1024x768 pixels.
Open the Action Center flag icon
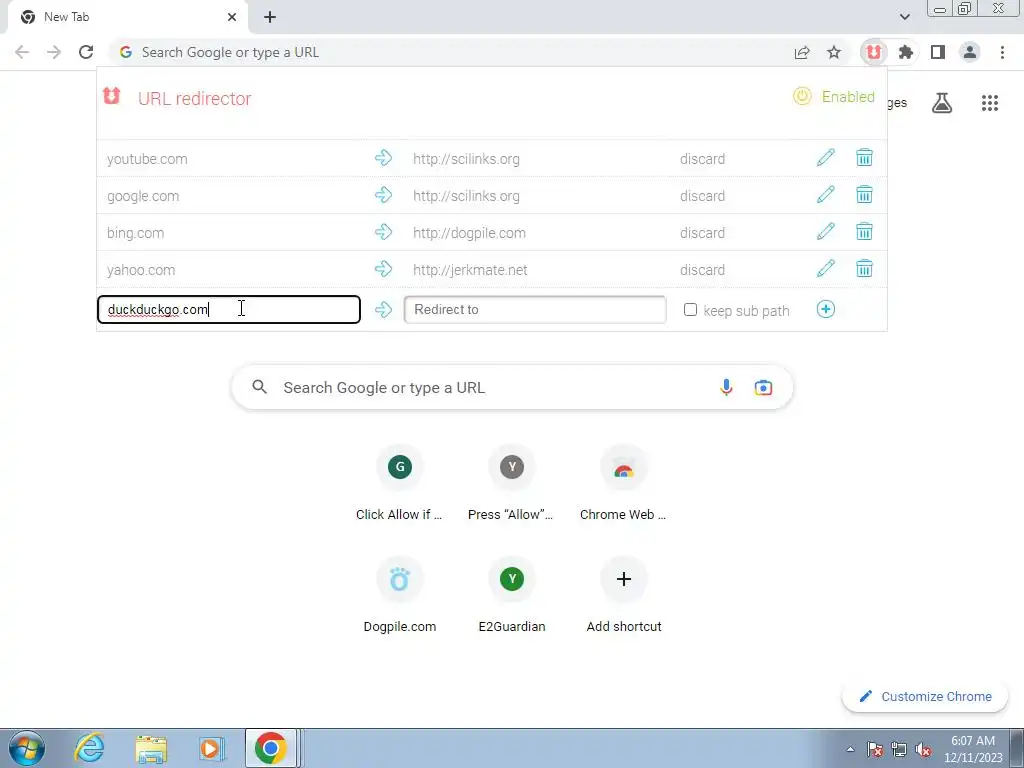(874, 749)
